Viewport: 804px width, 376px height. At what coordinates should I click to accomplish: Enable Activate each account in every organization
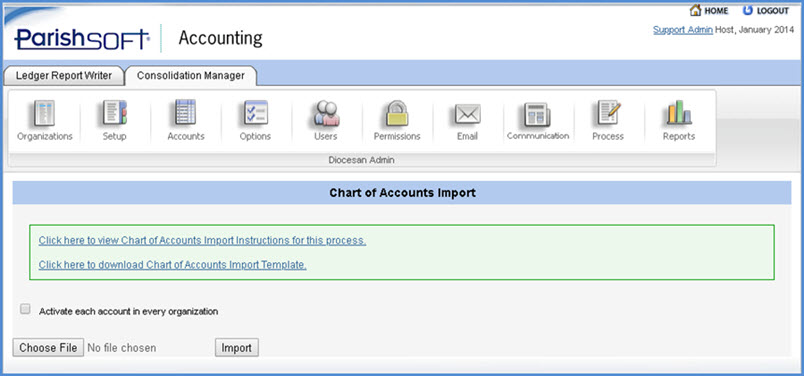tap(25, 309)
